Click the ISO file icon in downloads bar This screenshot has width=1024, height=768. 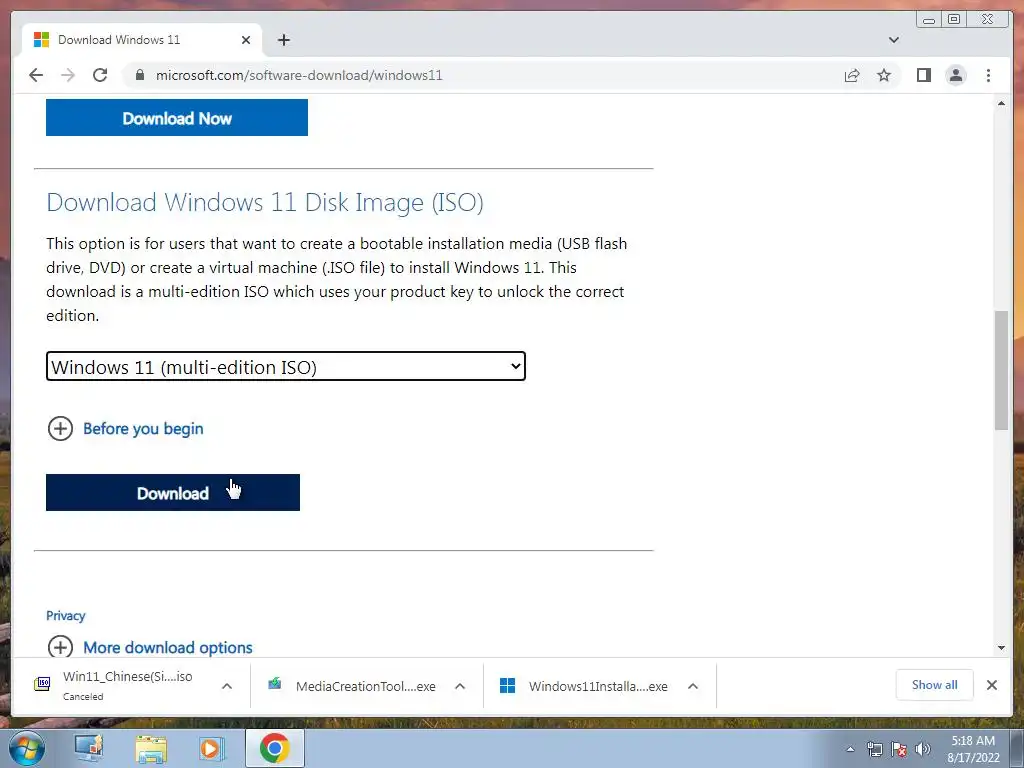(x=42, y=684)
